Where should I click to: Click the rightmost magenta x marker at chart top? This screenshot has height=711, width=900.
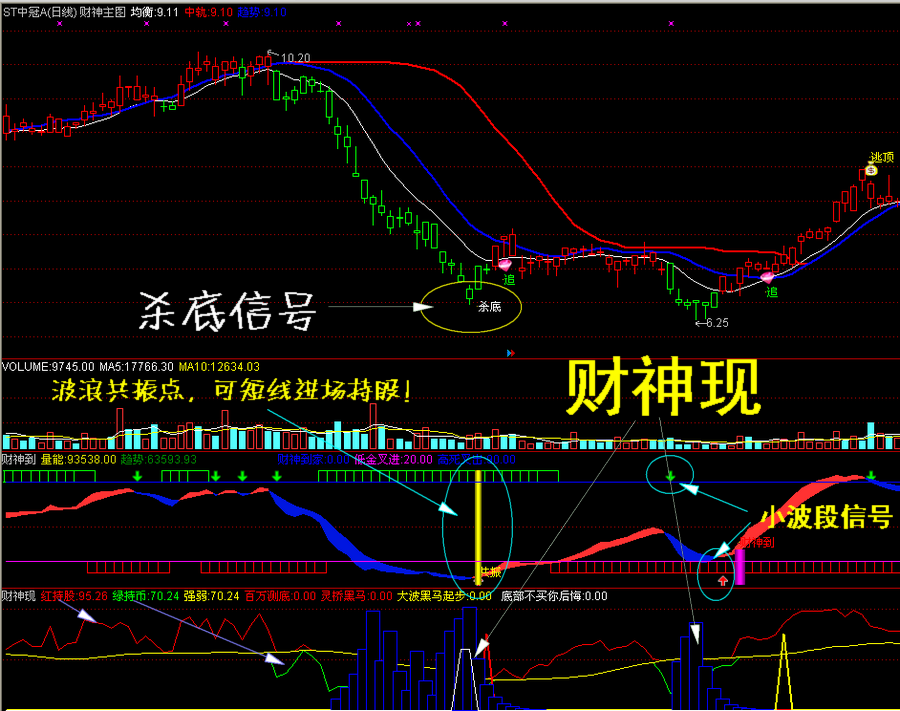671,24
